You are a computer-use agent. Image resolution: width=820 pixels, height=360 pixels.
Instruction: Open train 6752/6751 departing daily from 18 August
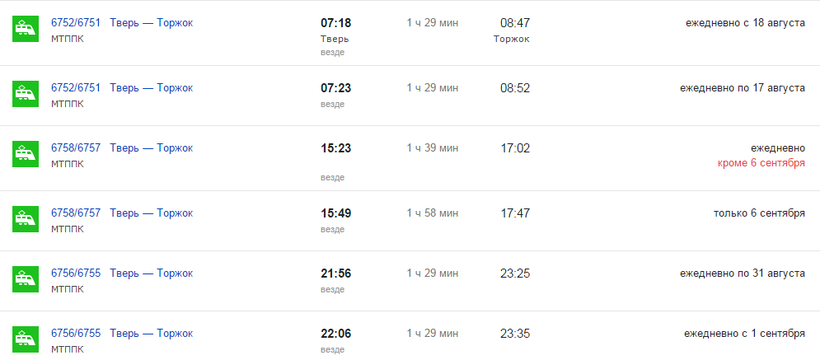click(75, 23)
